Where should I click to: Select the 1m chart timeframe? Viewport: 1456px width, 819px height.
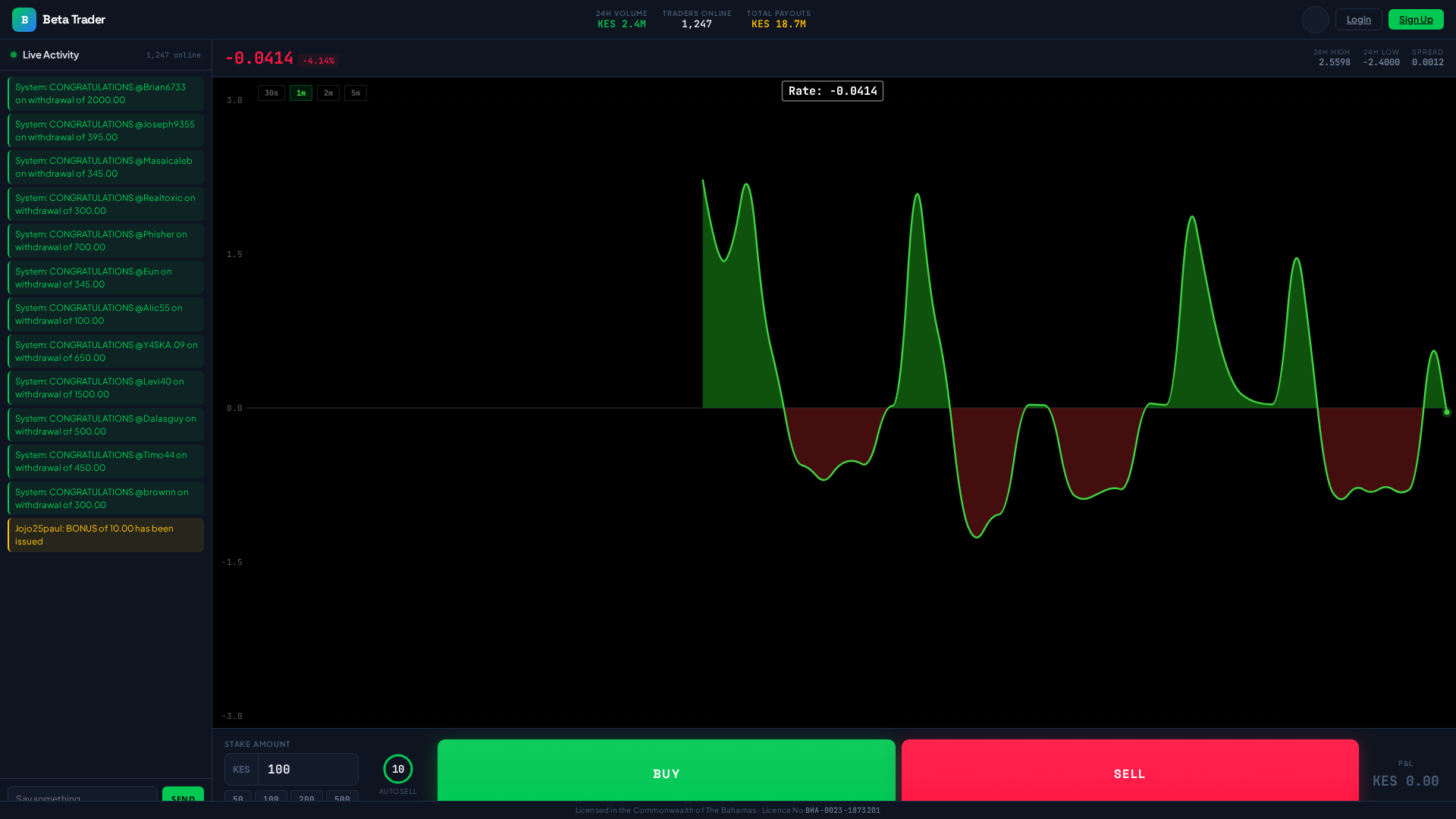301,93
